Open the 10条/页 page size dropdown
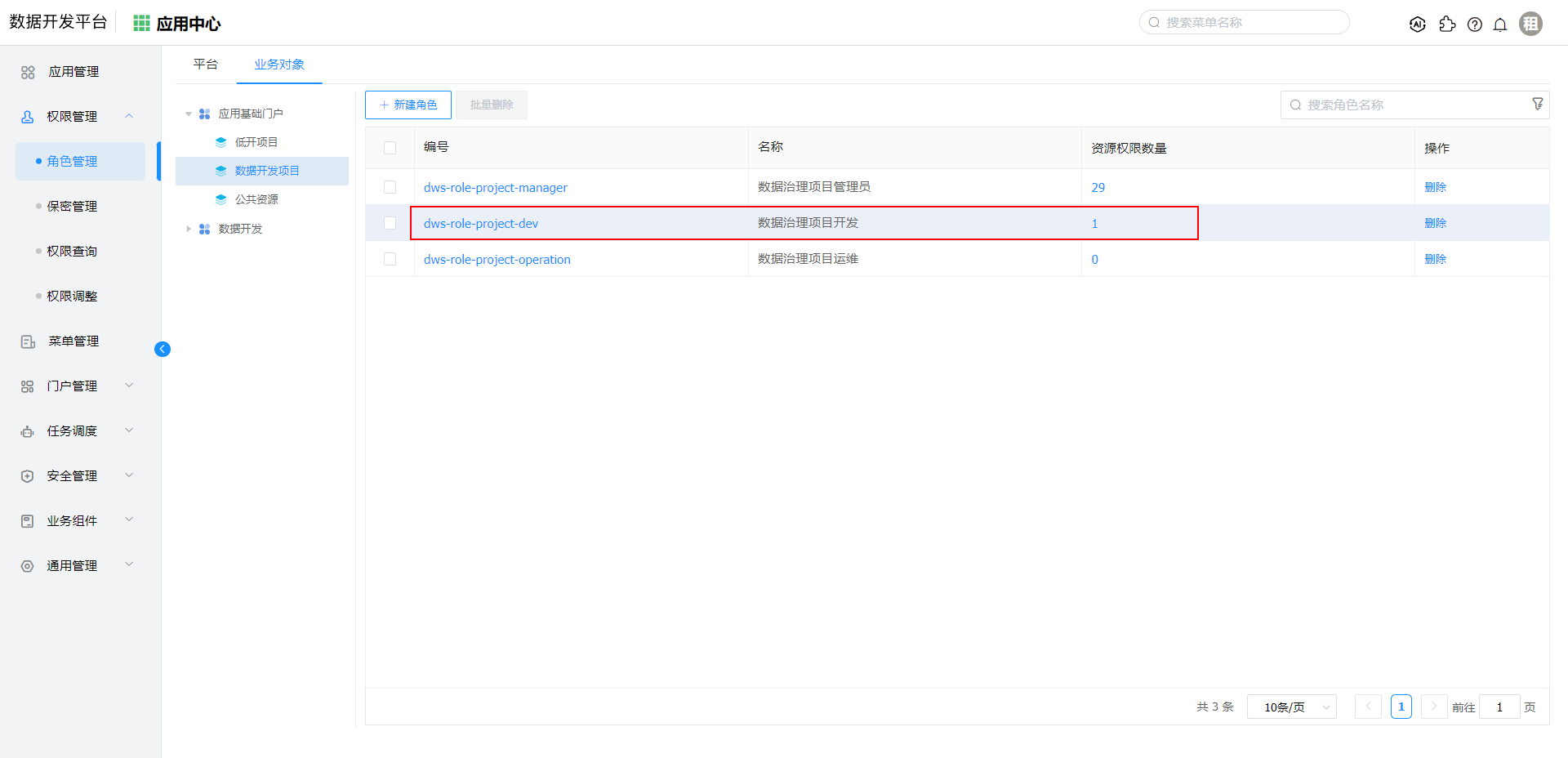 (1291, 707)
